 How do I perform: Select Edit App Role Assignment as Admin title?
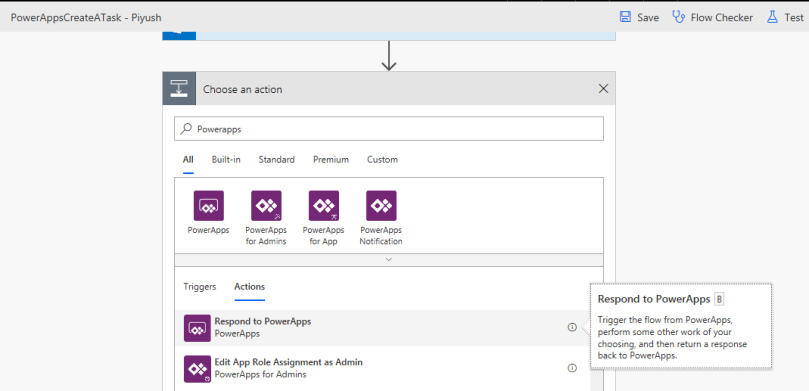[x=288, y=362]
